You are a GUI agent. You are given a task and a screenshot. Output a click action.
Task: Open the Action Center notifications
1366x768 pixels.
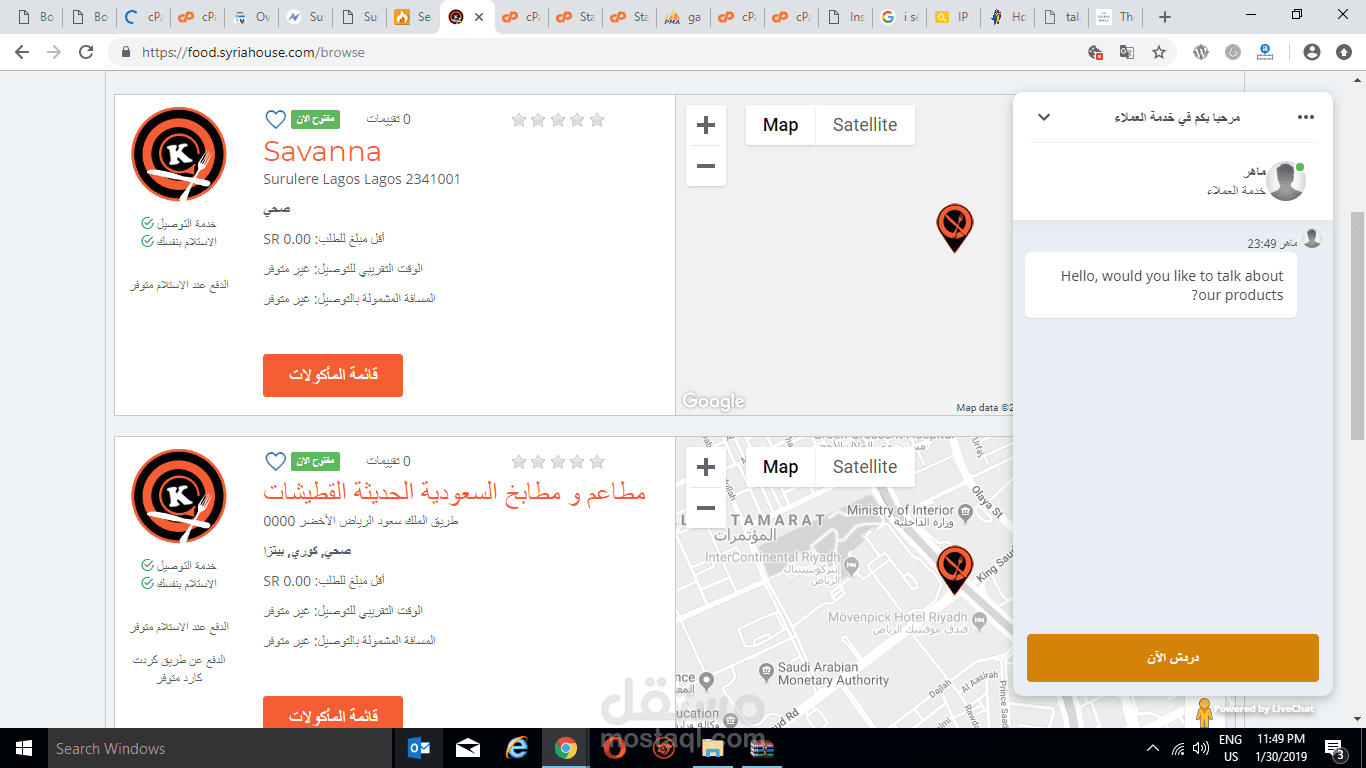(1334, 748)
